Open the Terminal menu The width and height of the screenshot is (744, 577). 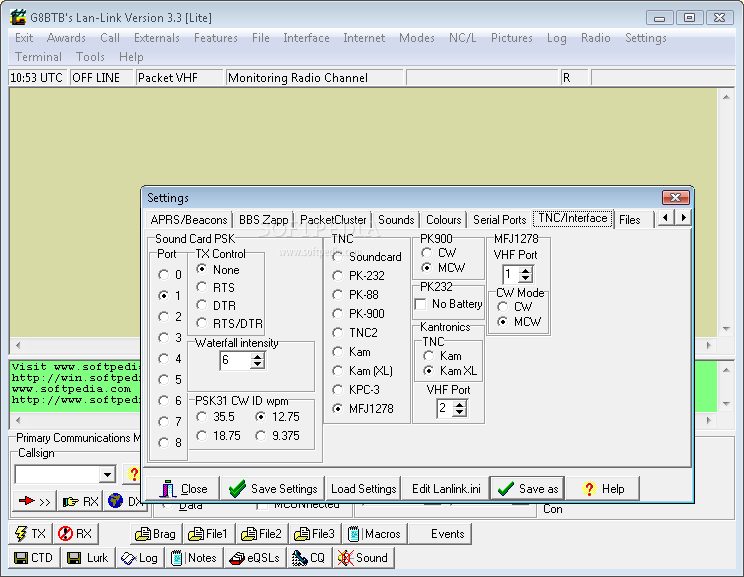click(38, 57)
